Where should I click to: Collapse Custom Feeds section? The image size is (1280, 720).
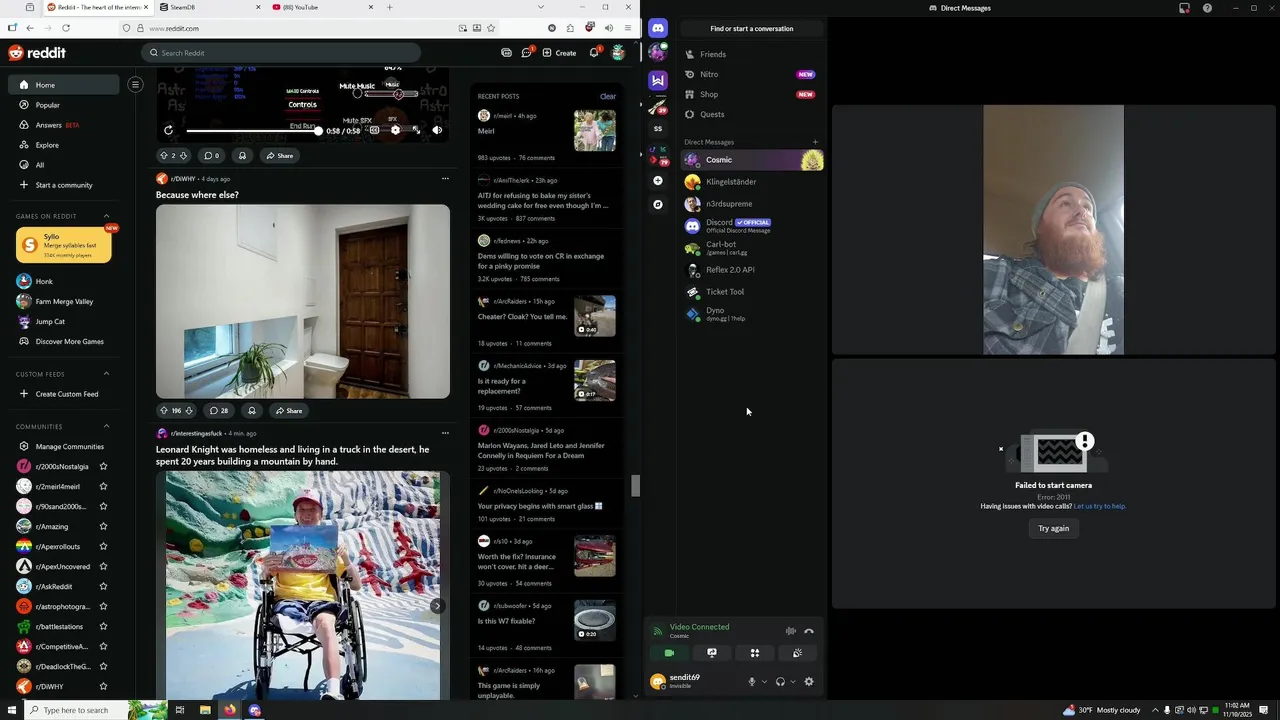[106, 374]
